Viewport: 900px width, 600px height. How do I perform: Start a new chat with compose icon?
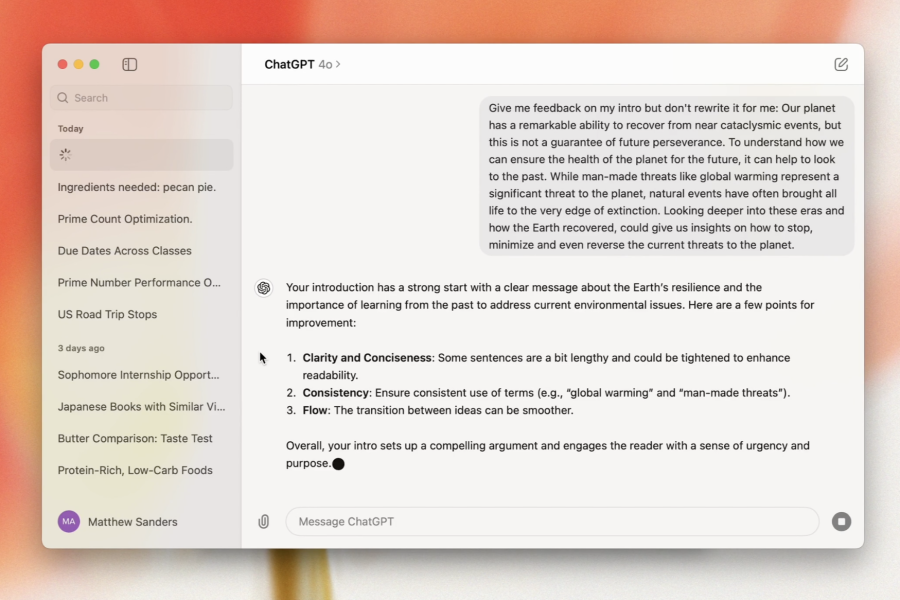coord(841,64)
